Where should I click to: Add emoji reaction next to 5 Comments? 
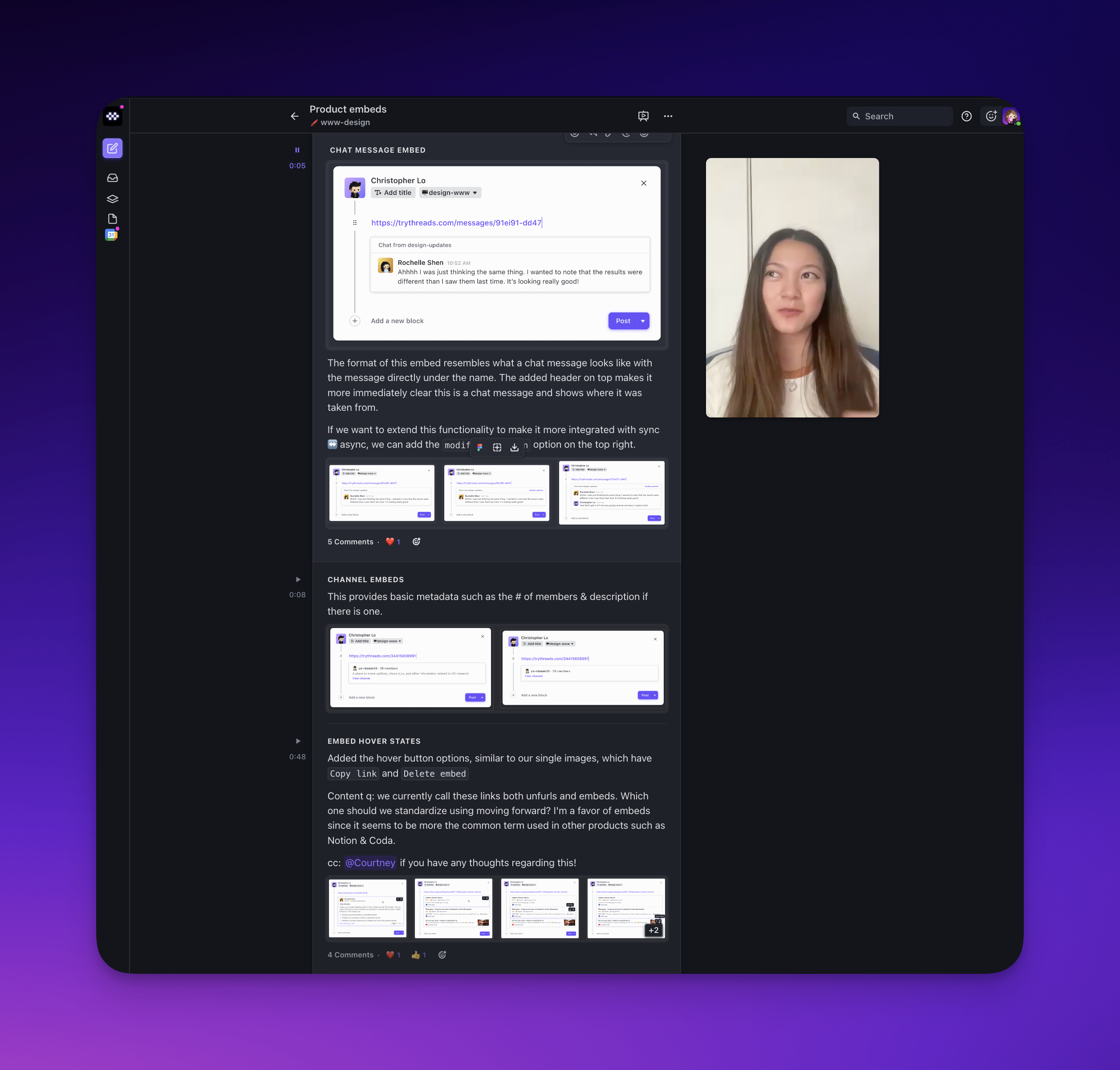pos(417,542)
